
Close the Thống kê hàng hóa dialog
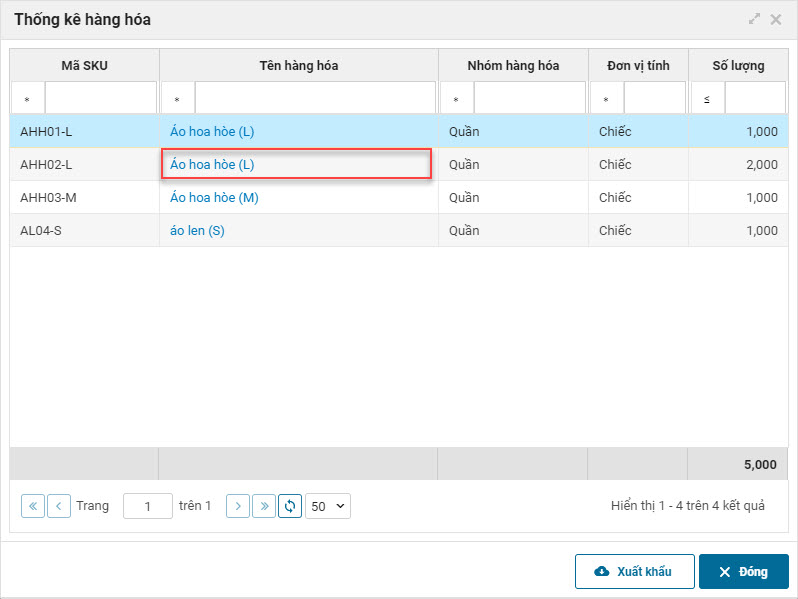(776, 19)
